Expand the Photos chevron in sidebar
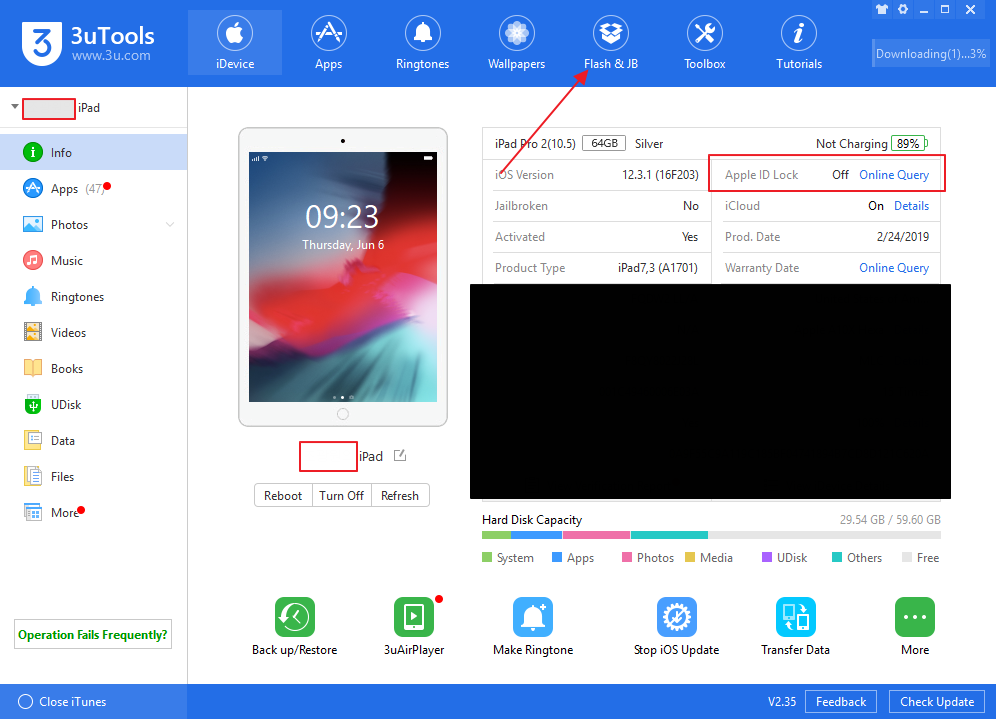The width and height of the screenshot is (996, 719). click(170, 225)
